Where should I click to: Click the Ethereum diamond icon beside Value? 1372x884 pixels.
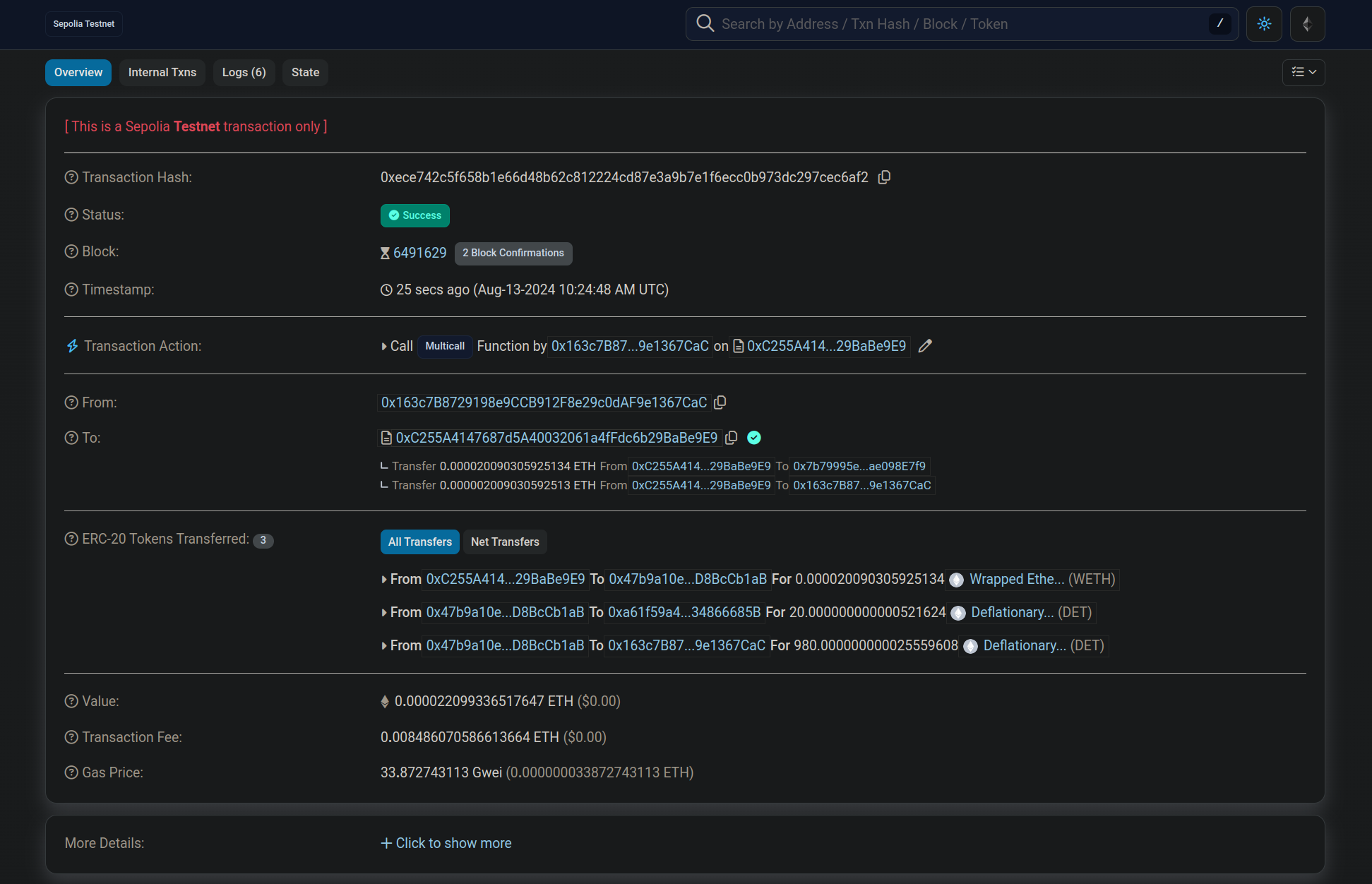coord(385,701)
